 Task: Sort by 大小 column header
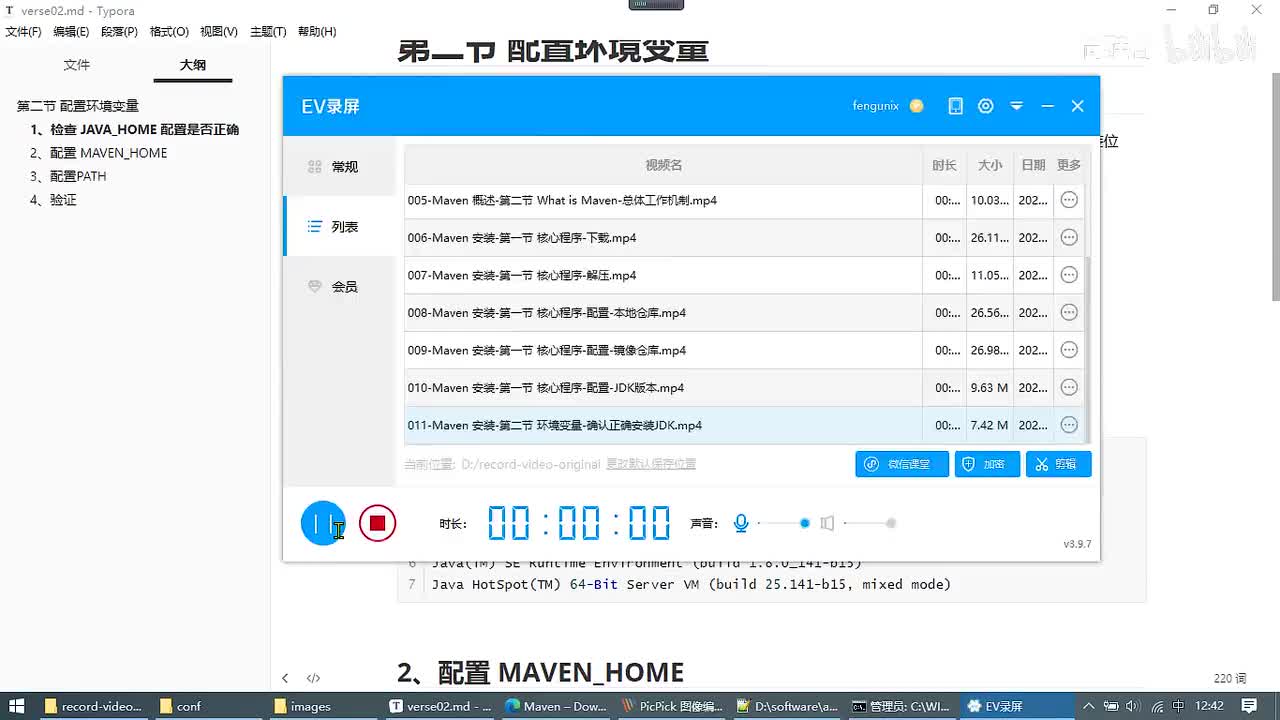pyautogui.click(x=990, y=165)
